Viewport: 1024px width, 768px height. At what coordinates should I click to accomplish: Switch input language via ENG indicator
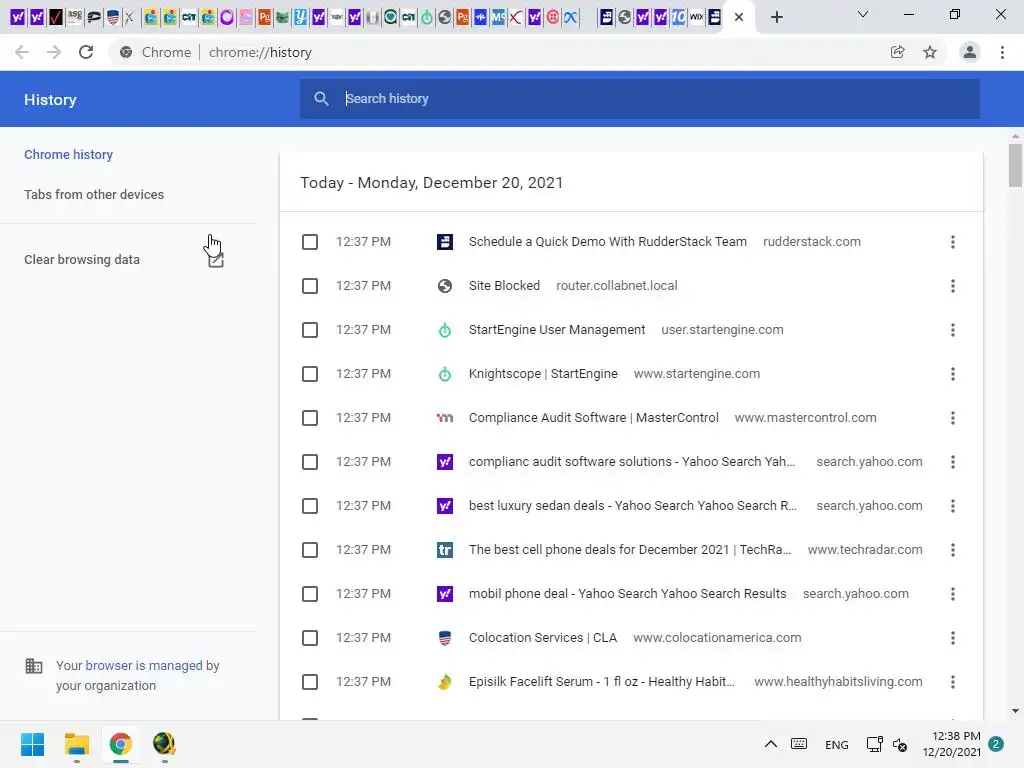point(837,744)
